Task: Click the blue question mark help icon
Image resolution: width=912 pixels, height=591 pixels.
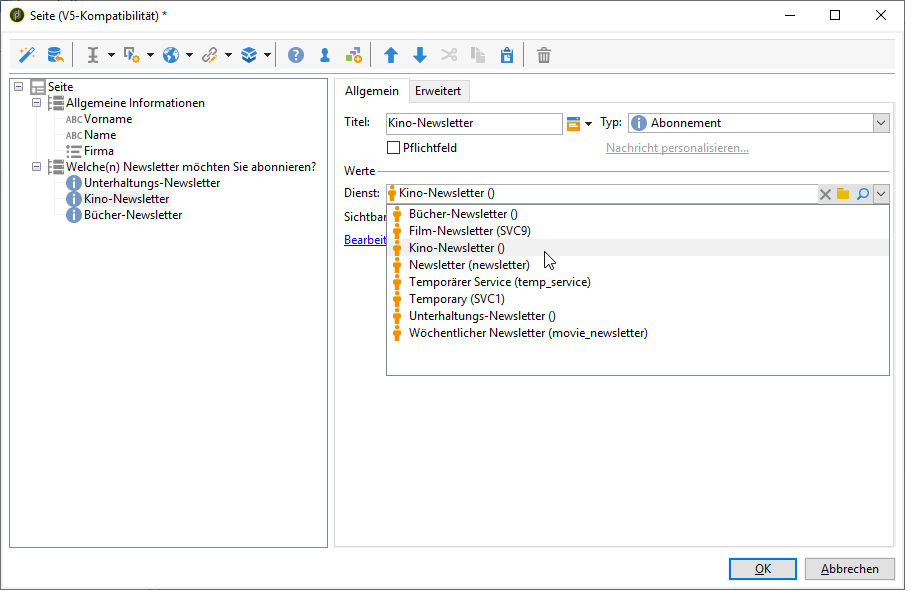Action: [x=295, y=55]
